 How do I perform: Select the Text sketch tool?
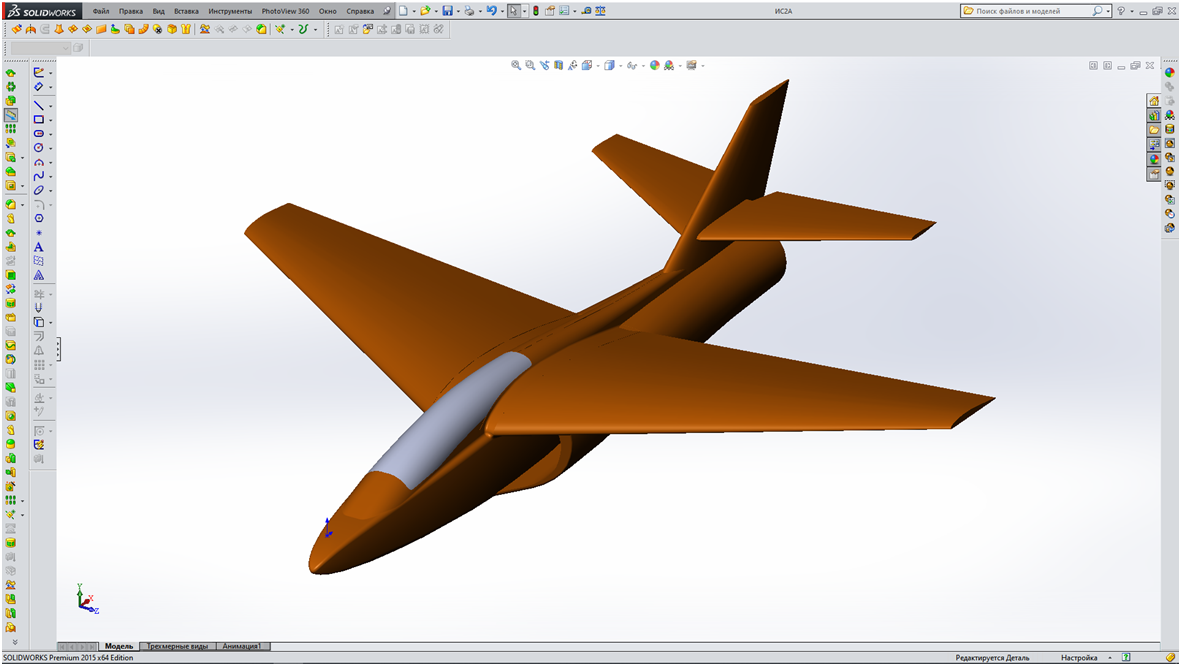point(38,247)
